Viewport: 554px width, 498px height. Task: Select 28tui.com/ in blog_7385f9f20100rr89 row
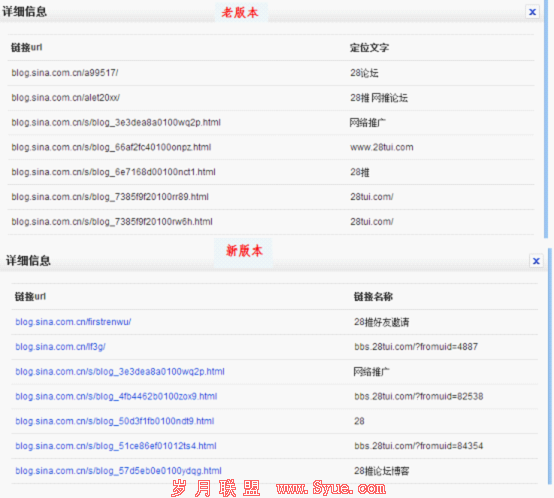click(372, 197)
